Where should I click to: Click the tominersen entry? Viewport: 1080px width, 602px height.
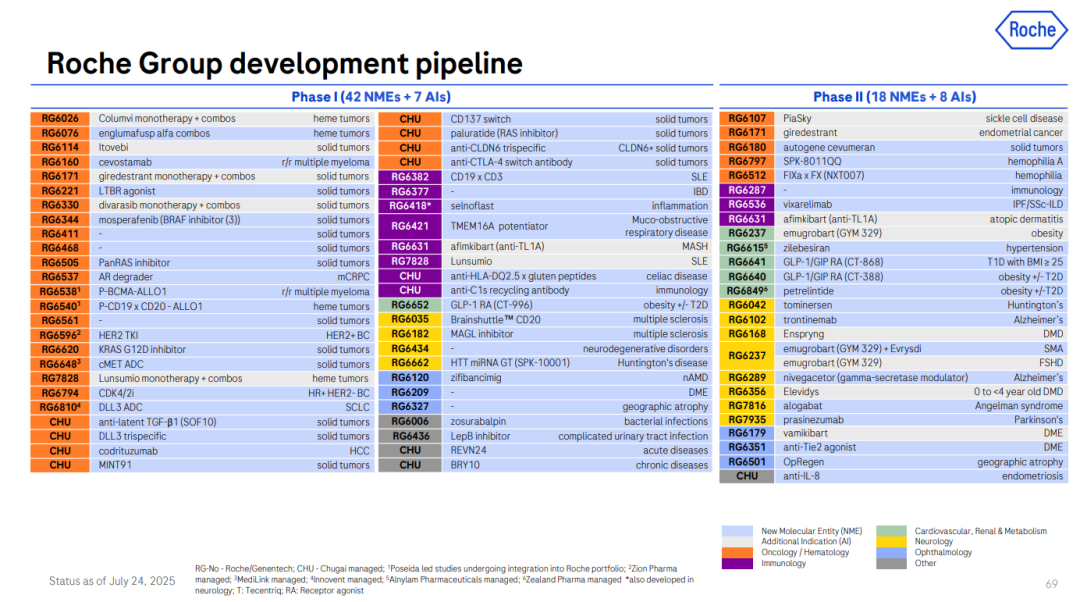point(807,305)
